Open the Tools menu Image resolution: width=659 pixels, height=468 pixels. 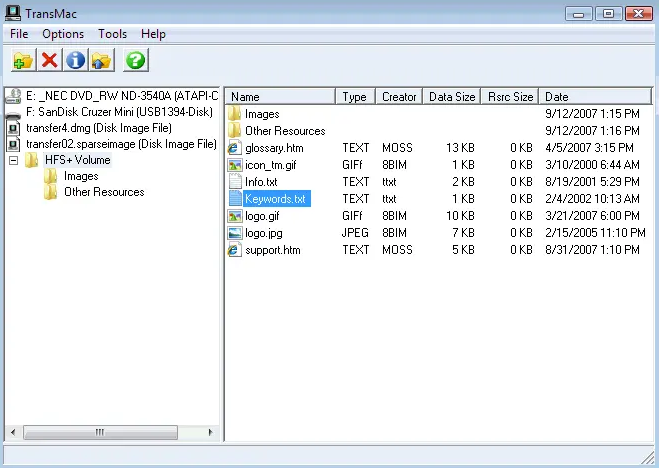(x=112, y=34)
